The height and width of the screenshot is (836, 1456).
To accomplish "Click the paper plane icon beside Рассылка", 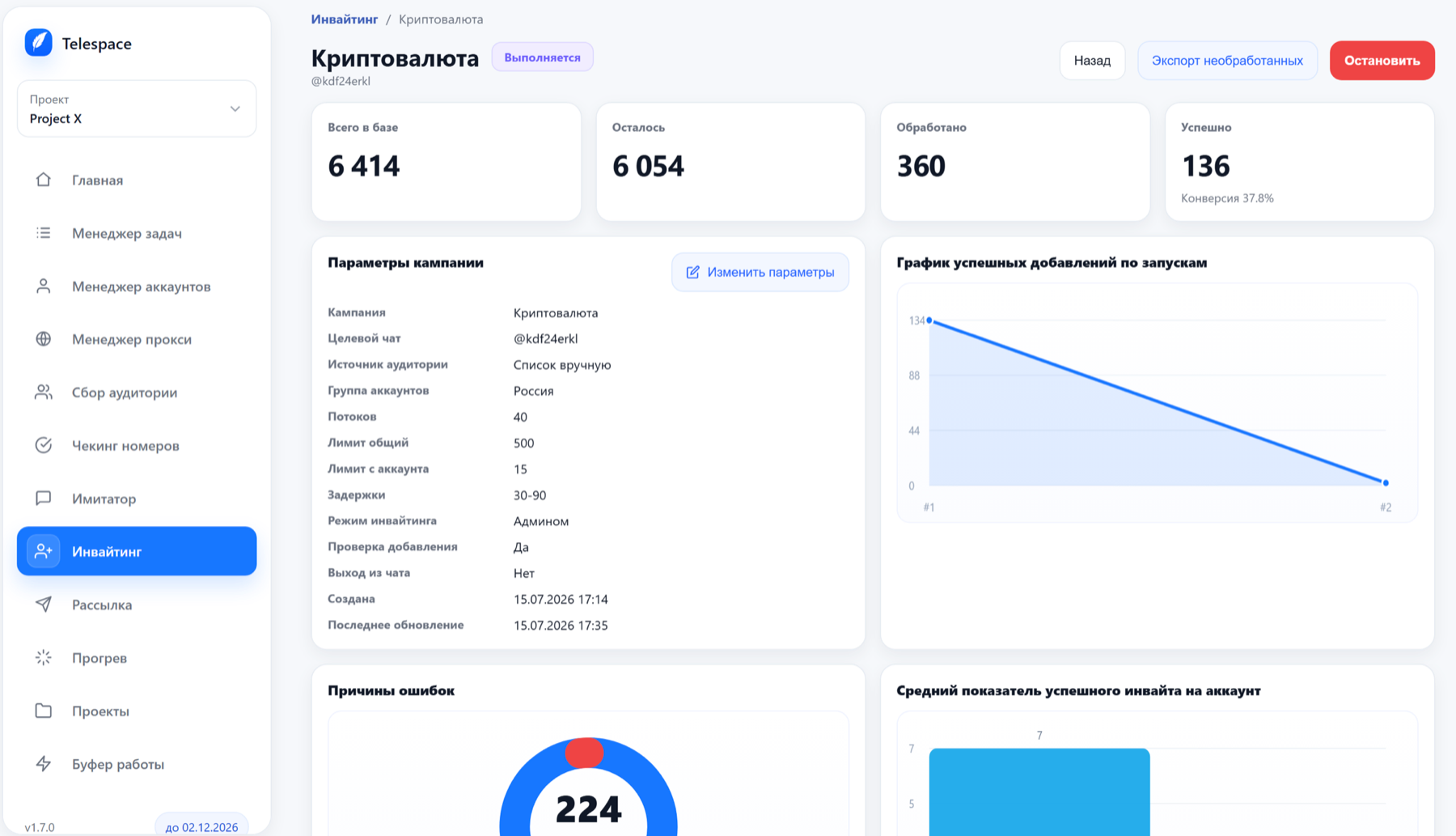I will [44, 605].
